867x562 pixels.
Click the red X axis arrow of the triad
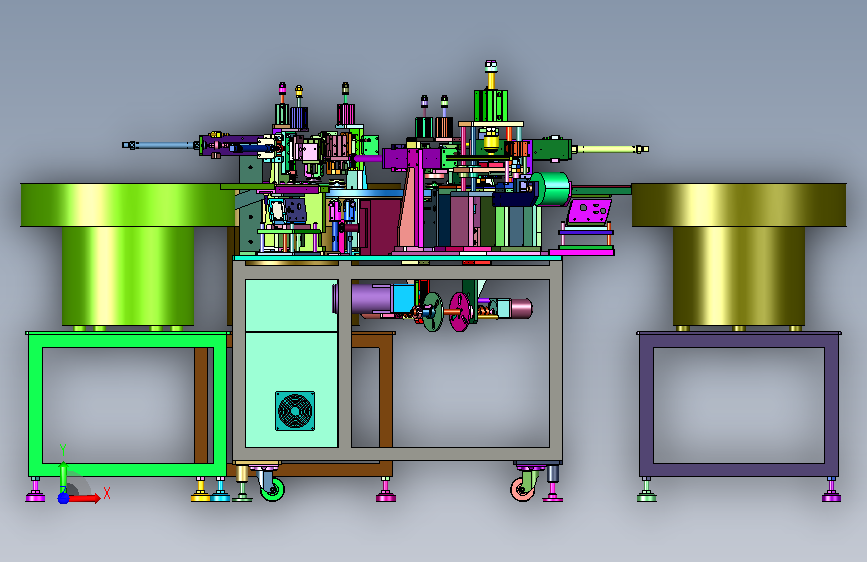(84, 498)
